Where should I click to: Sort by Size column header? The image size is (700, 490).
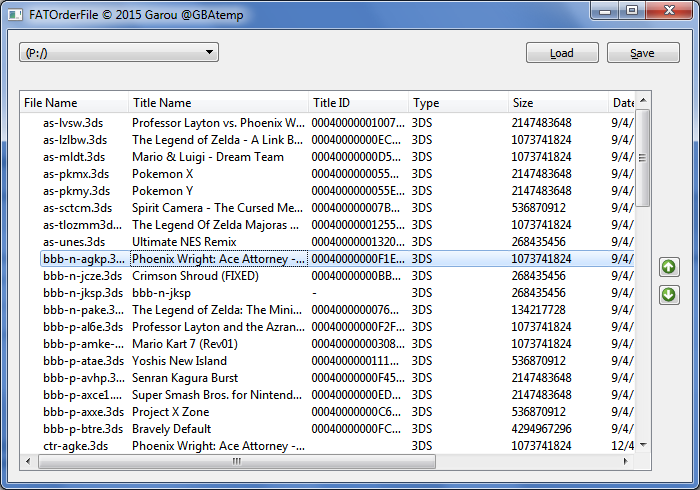click(x=558, y=103)
